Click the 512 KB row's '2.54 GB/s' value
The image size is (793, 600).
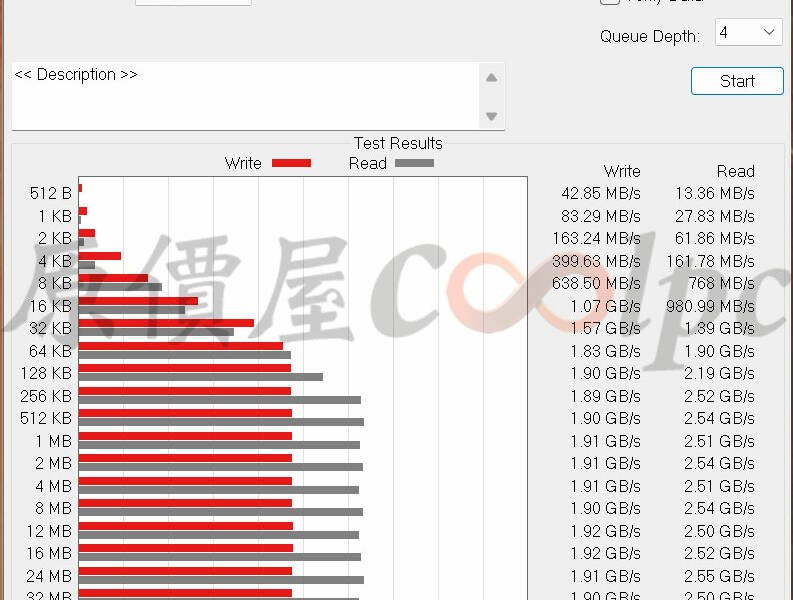pyautogui.click(x=719, y=418)
